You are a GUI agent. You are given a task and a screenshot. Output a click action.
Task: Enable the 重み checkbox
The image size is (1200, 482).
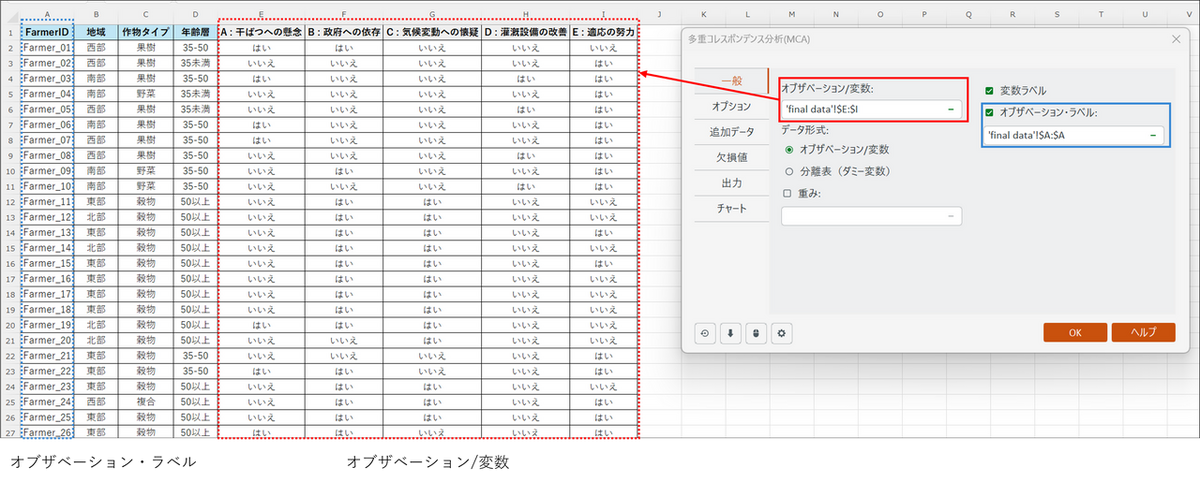(788, 193)
